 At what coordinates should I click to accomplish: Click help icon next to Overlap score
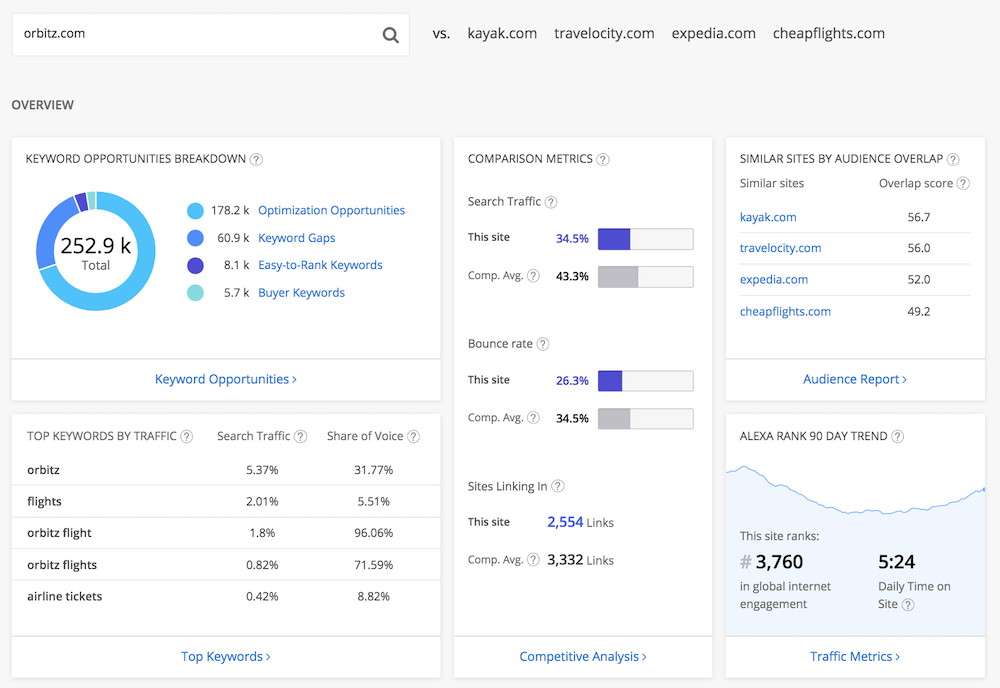point(963,184)
